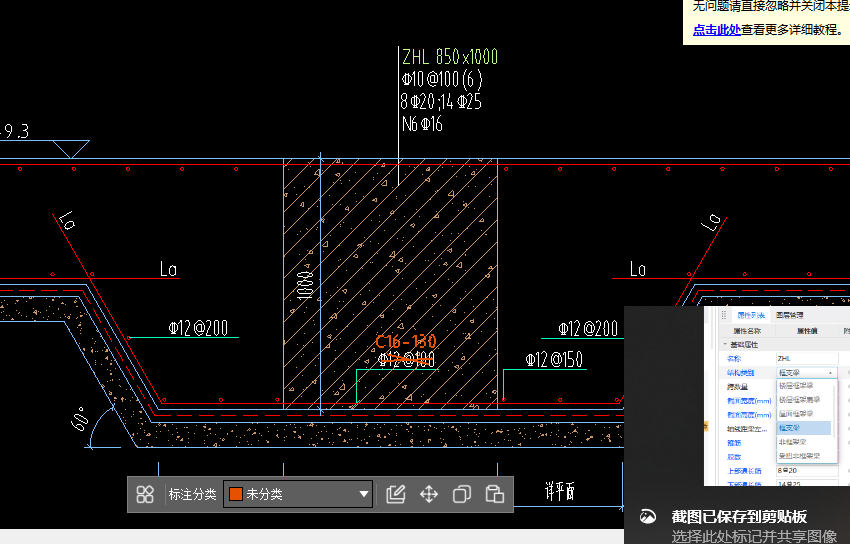Click the snip notification picture icon
This screenshot has width=850, height=544.
click(x=648, y=516)
